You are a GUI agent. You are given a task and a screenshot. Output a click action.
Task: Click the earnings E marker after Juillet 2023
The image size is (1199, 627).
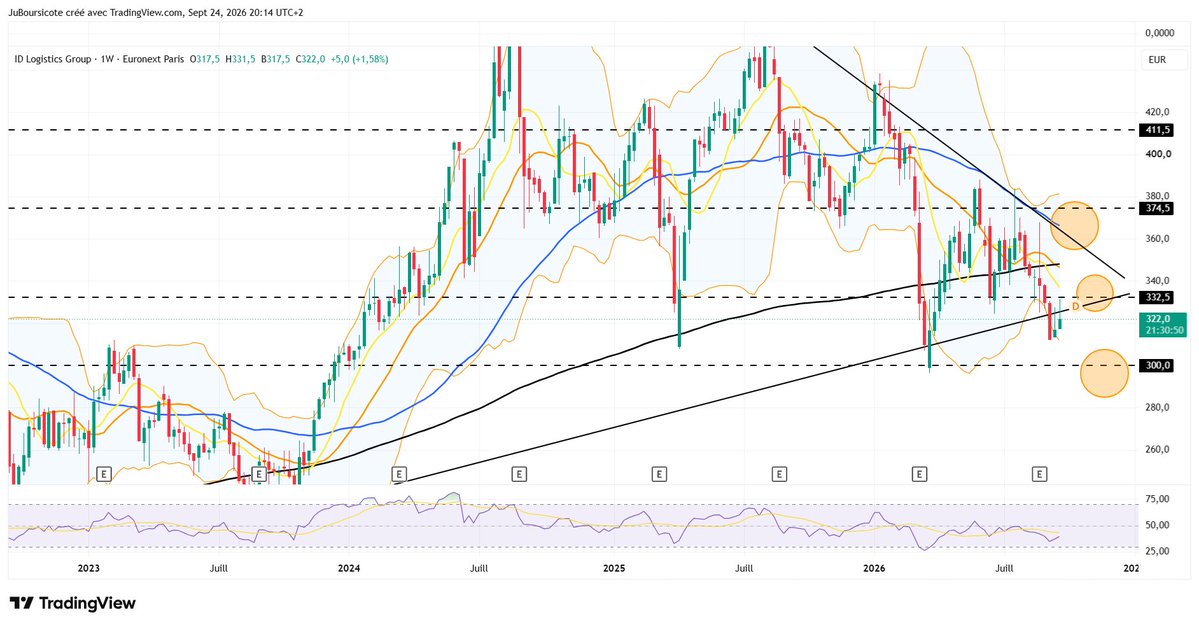(x=259, y=474)
